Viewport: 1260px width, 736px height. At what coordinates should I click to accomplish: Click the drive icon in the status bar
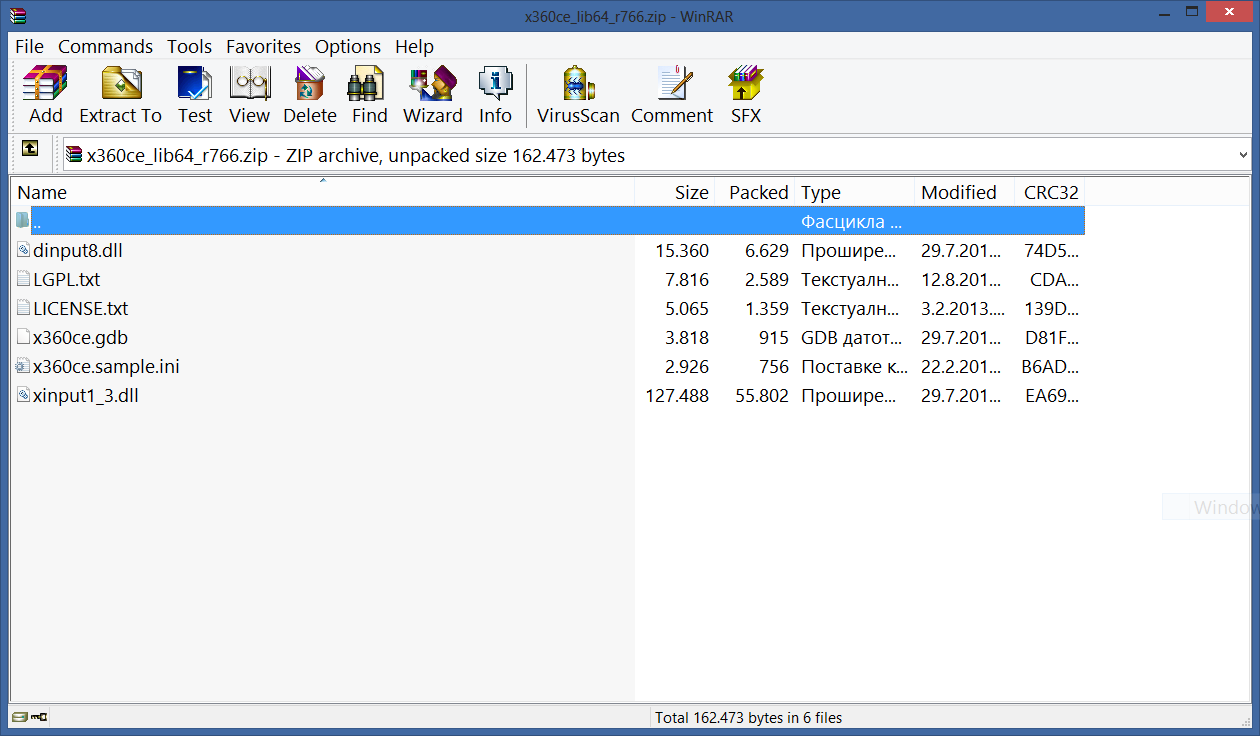pyautogui.click(x=19, y=717)
